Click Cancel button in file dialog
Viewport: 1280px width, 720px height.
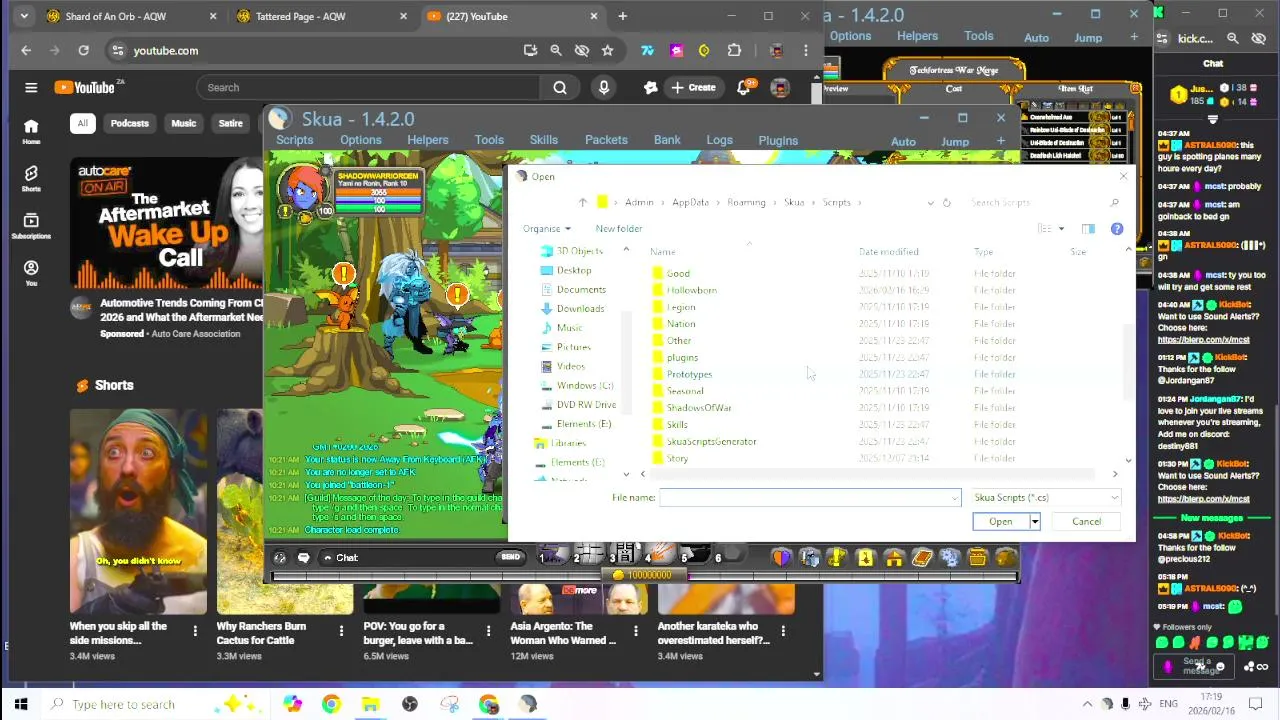point(1086,521)
